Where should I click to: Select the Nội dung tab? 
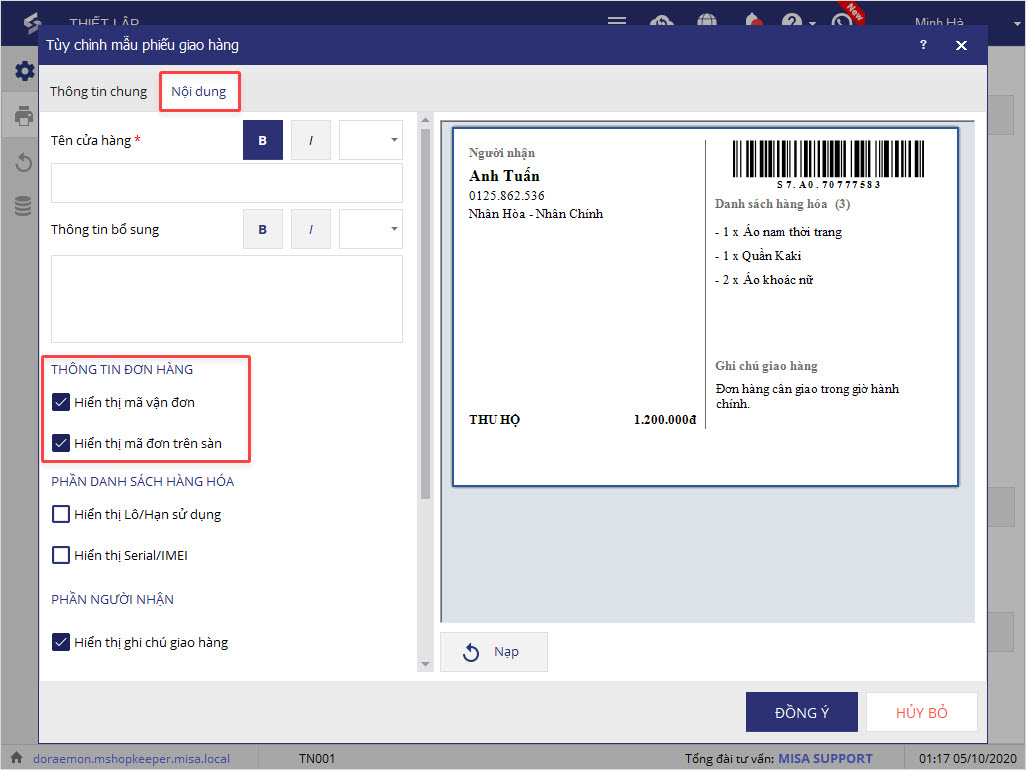coord(199,92)
